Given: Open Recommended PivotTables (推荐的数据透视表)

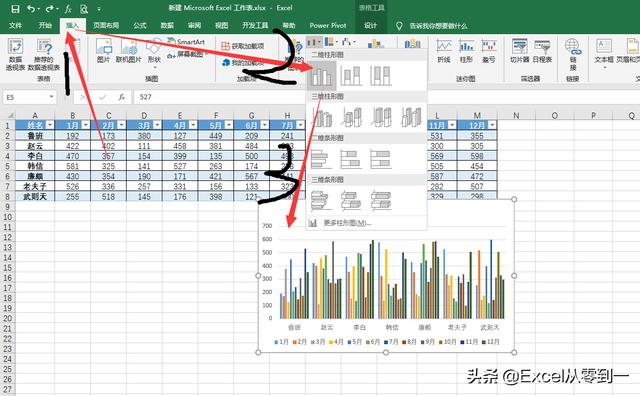Looking at the screenshot, I should coord(44,55).
